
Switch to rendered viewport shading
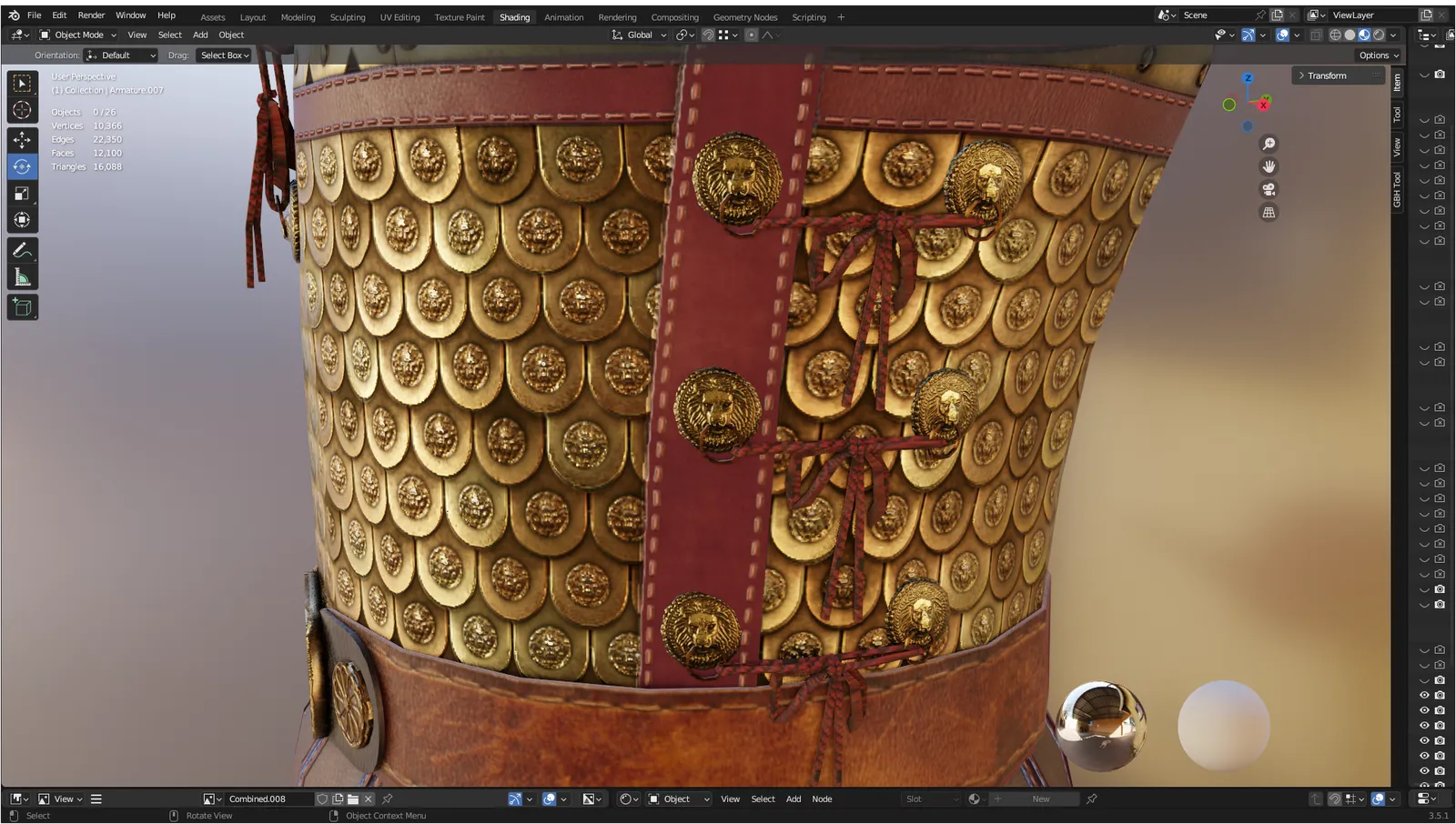click(x=1379, y=35)
